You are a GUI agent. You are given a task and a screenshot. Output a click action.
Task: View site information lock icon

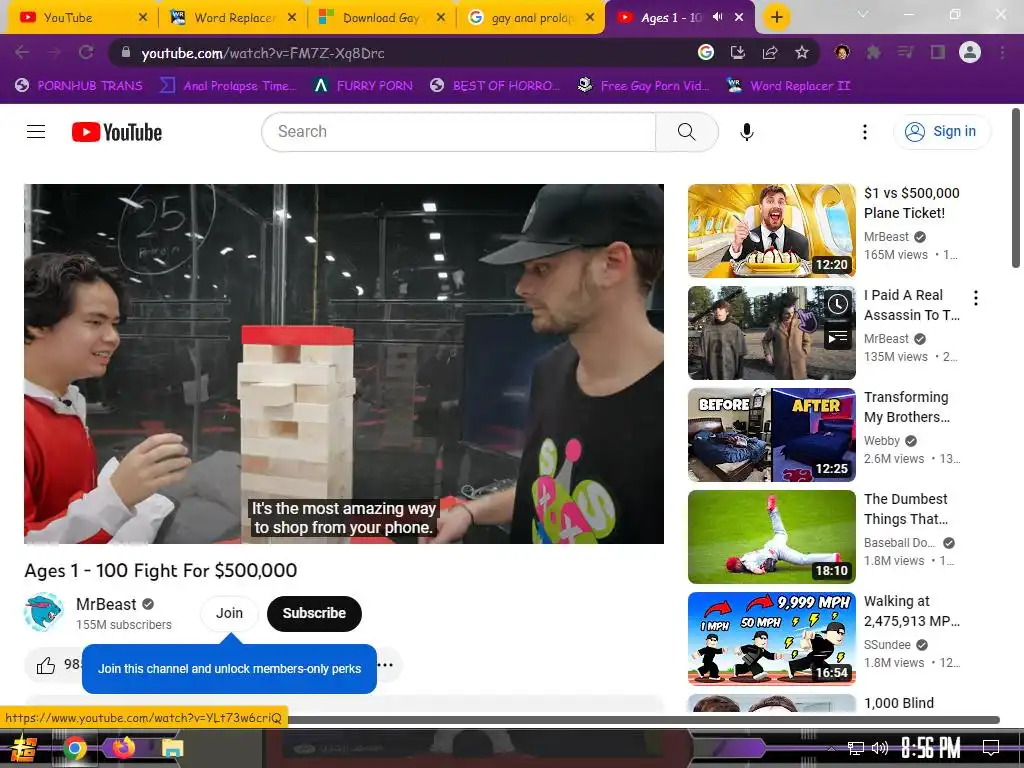[x=126, y=52]
